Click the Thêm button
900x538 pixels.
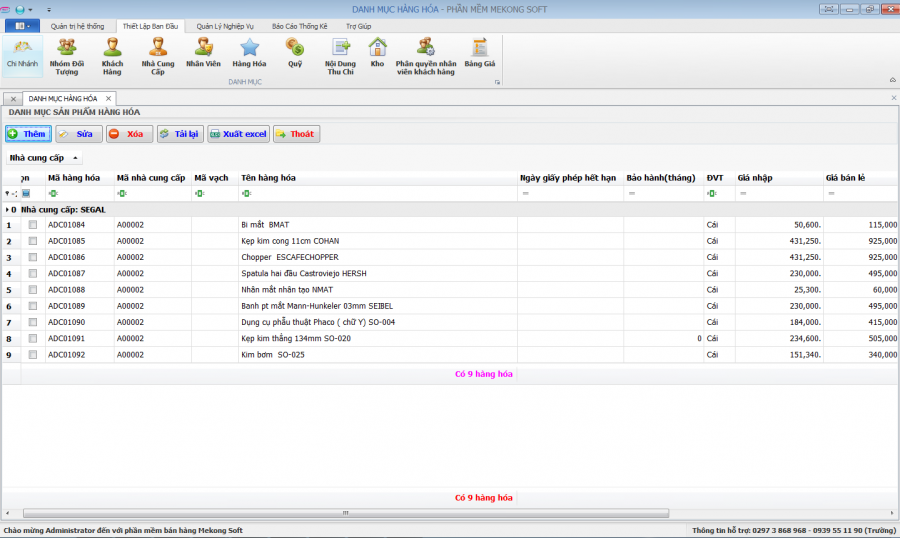pyautogui.click(x=29, y=134)
